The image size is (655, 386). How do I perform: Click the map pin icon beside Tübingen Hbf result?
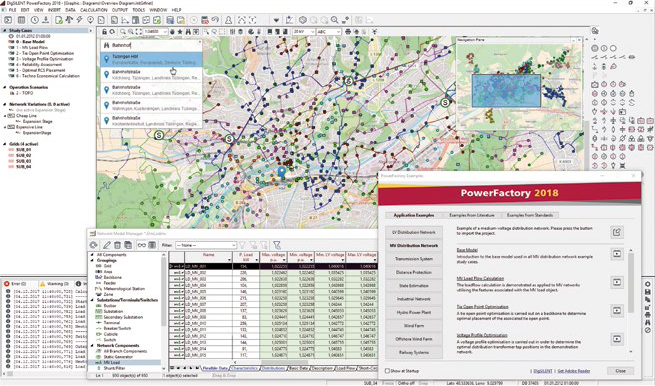[x=107, y=59]
